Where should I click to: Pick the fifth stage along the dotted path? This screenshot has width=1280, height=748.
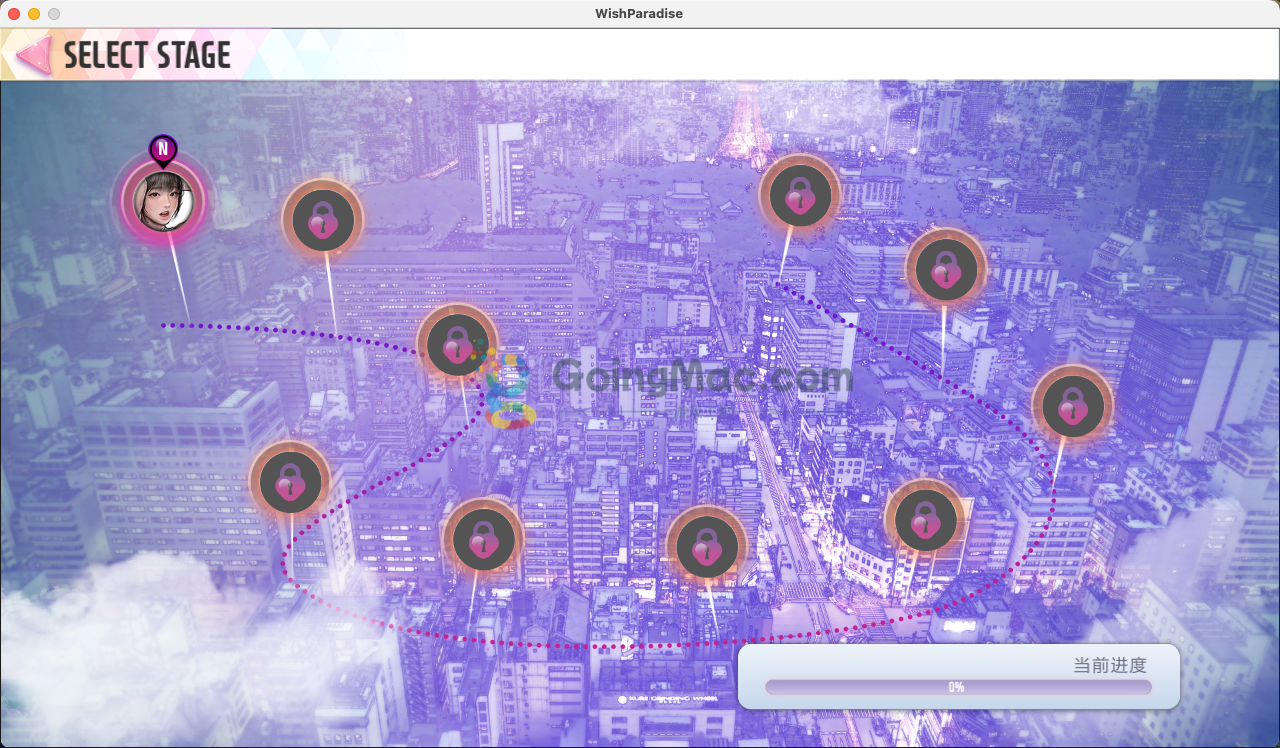coord(484,539)
